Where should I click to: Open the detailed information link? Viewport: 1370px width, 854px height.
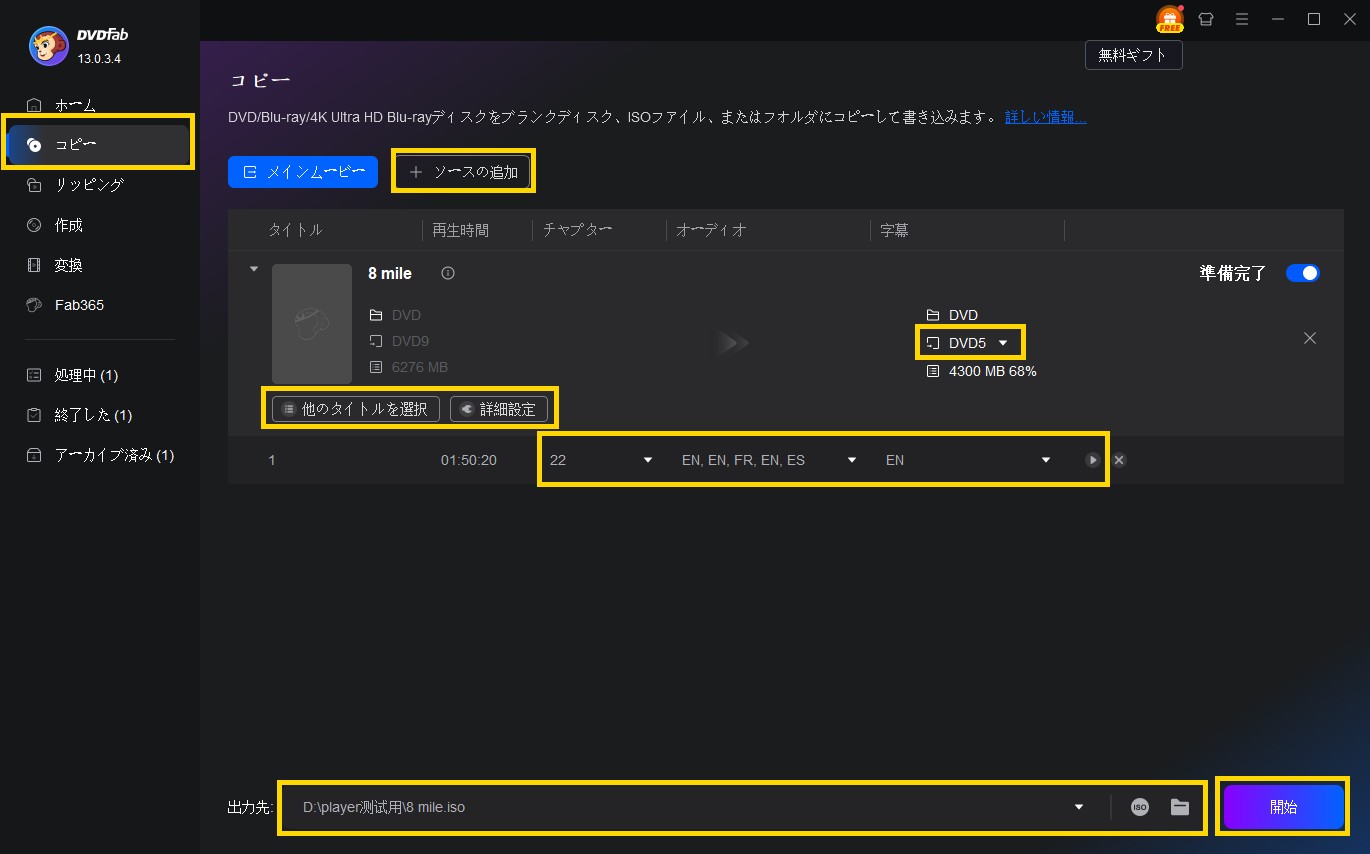(1045, 117)
